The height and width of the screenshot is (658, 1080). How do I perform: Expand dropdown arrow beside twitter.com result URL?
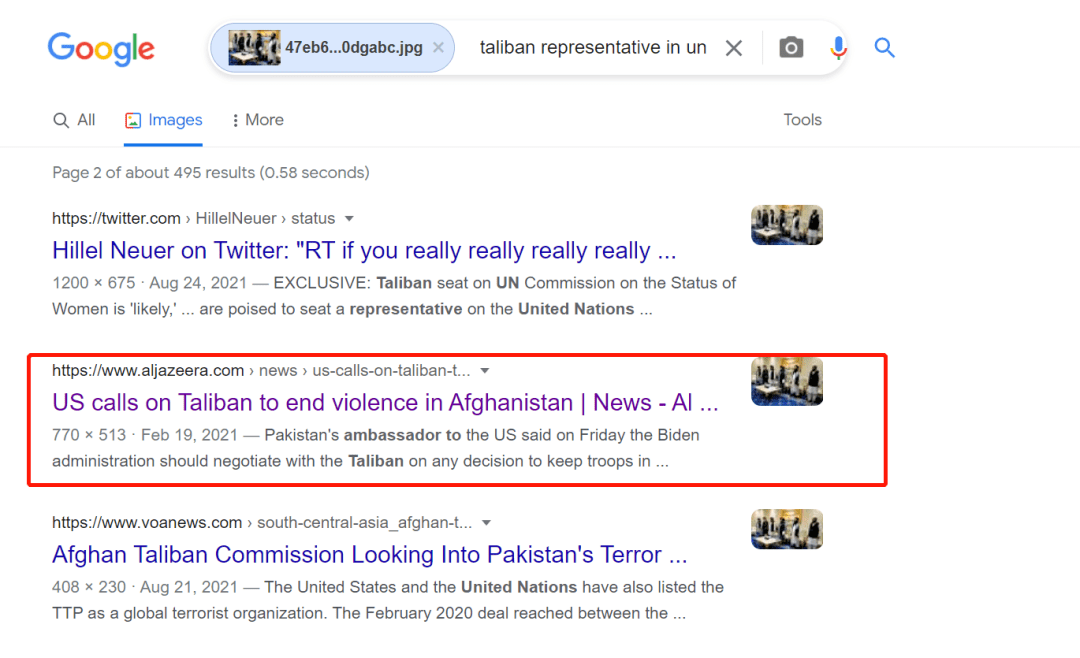[x=349, y=218]
